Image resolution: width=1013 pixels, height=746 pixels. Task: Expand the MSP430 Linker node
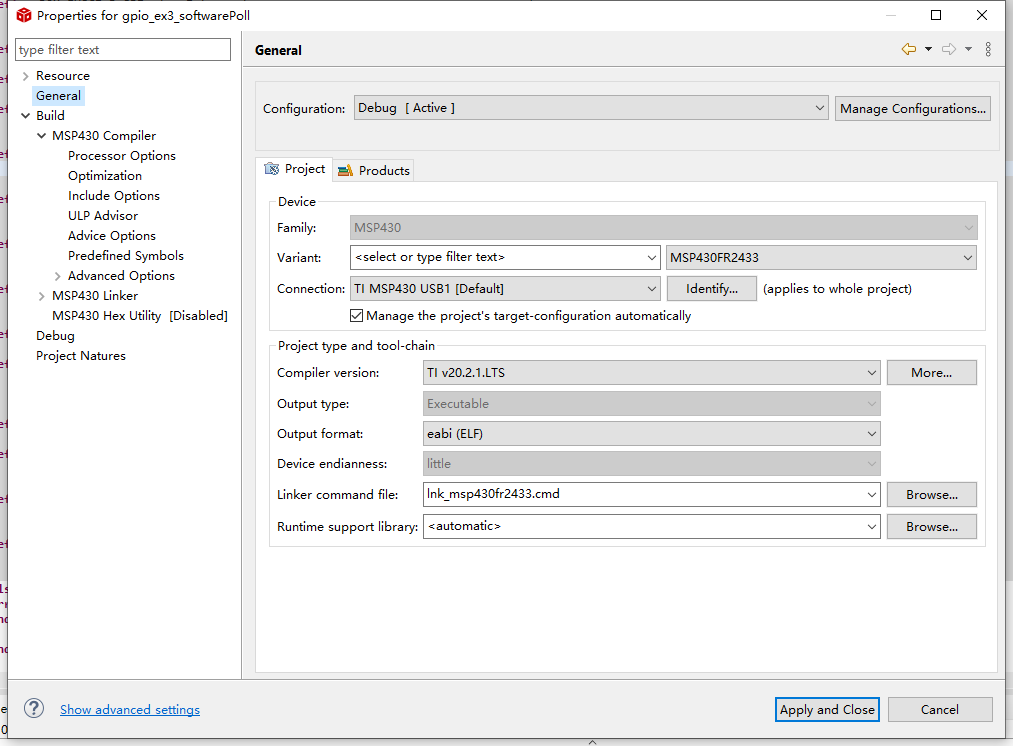41,296
